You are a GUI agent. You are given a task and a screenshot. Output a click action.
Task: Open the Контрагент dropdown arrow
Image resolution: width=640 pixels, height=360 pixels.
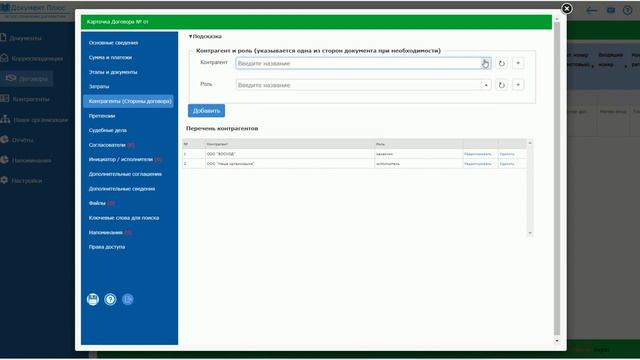tap(486, 63)
